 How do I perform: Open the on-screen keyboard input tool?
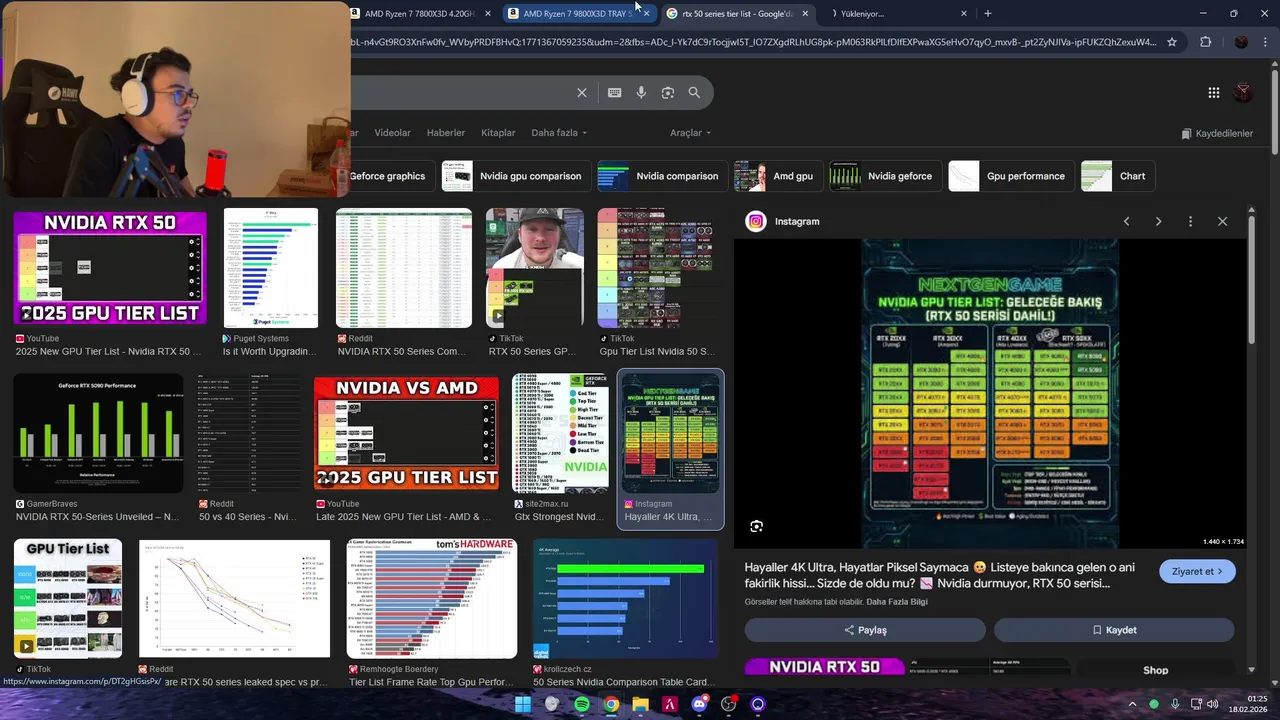(614, 92)
